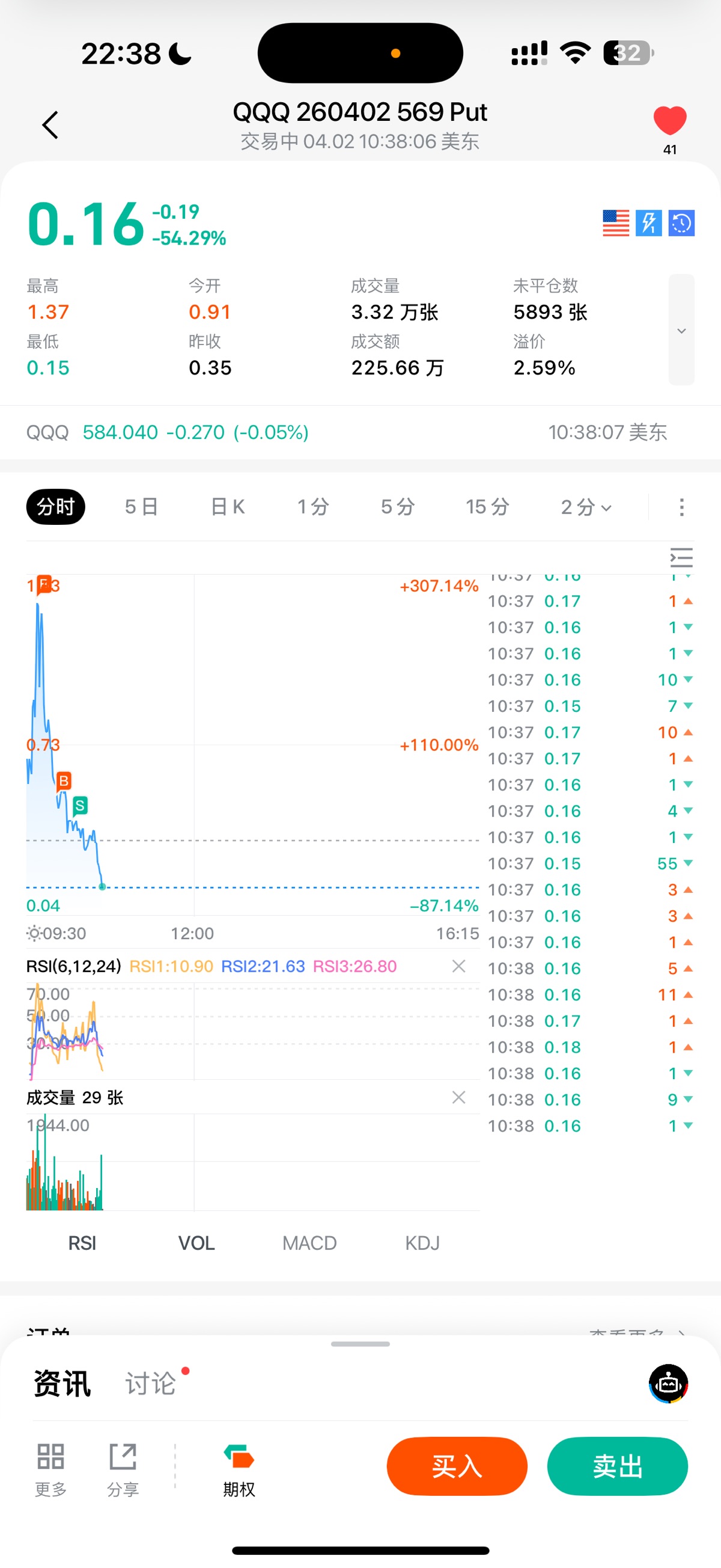Open the 2分 interval dropdown
The height and width of the screenshot is (1568, 721).
(x=585, y=506)
